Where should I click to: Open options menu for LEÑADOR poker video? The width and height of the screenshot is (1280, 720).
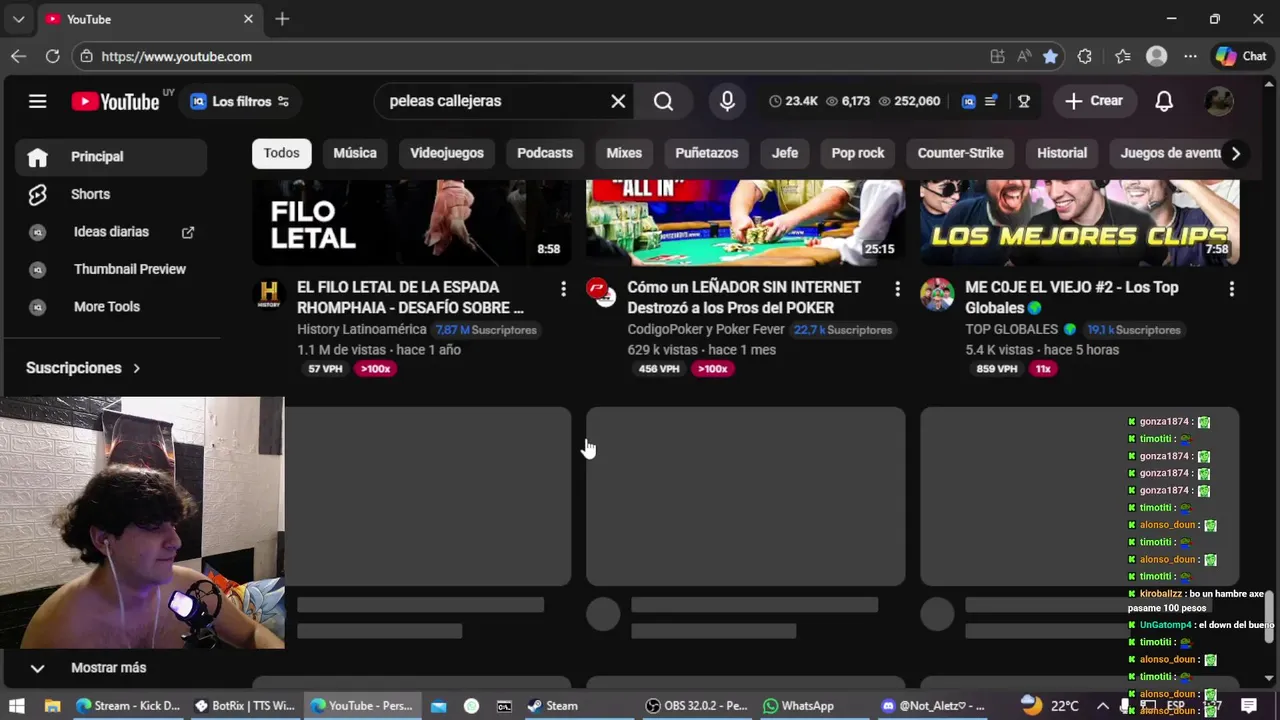click(x=897, y=289)
